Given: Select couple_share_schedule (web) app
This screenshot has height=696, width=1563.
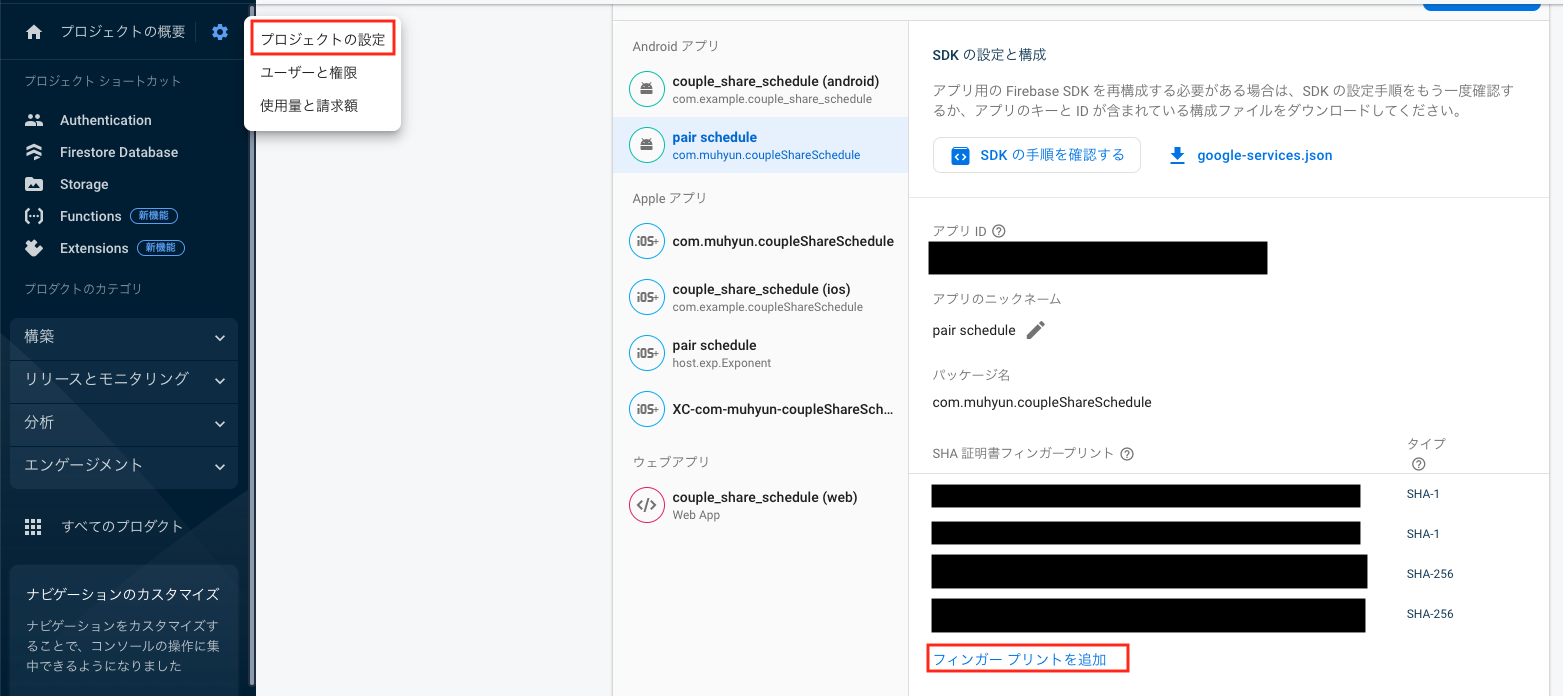Looking at the screenshot, I should tap(760, 505).
